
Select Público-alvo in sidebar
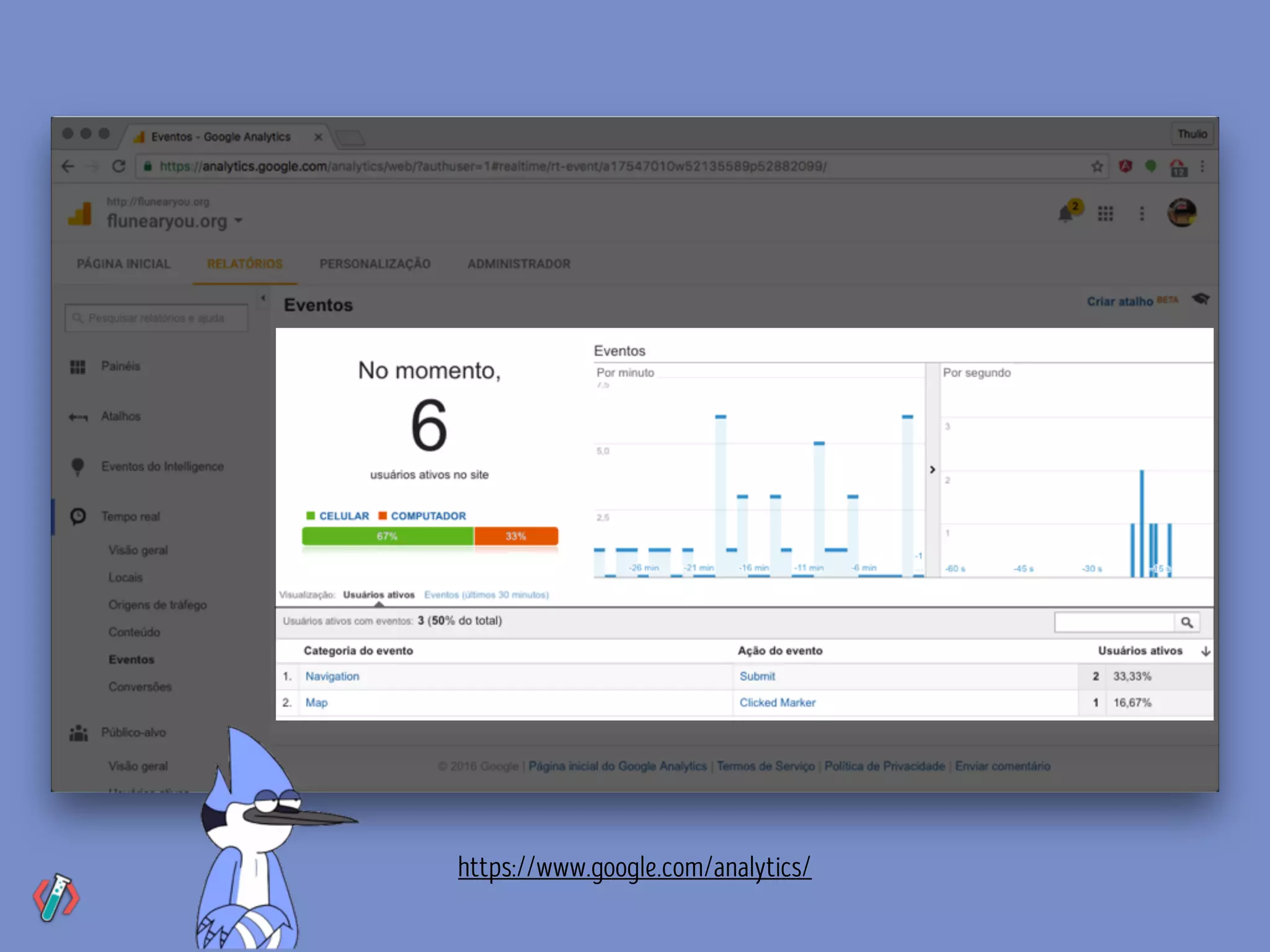point(133,733)
